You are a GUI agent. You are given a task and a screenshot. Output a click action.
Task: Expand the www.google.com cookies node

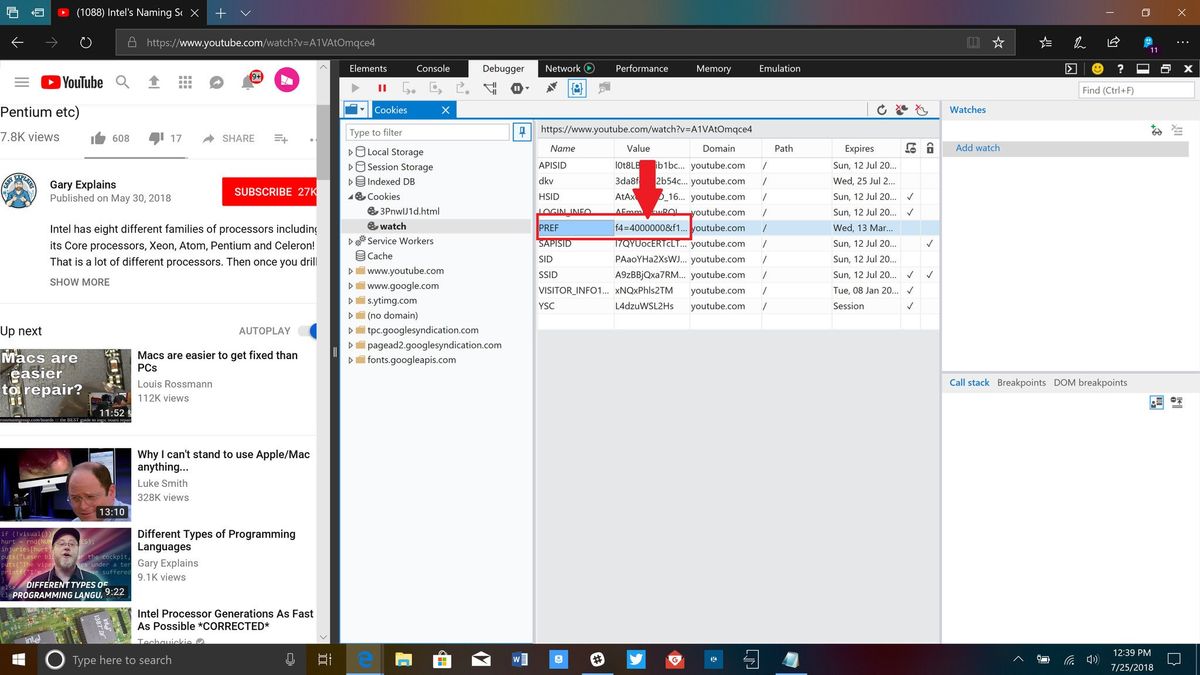click(x=350, y=285)
